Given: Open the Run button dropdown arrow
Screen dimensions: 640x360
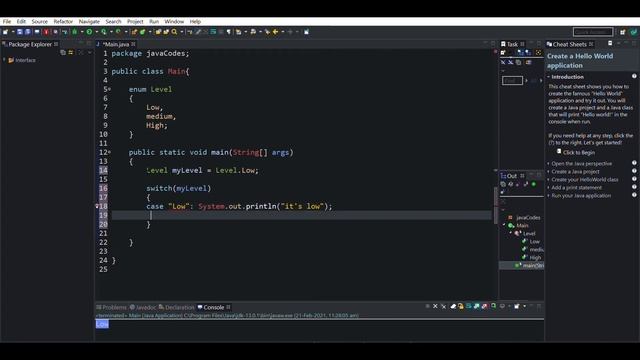Looking at the screenshot, I should [x=97, y=31].
